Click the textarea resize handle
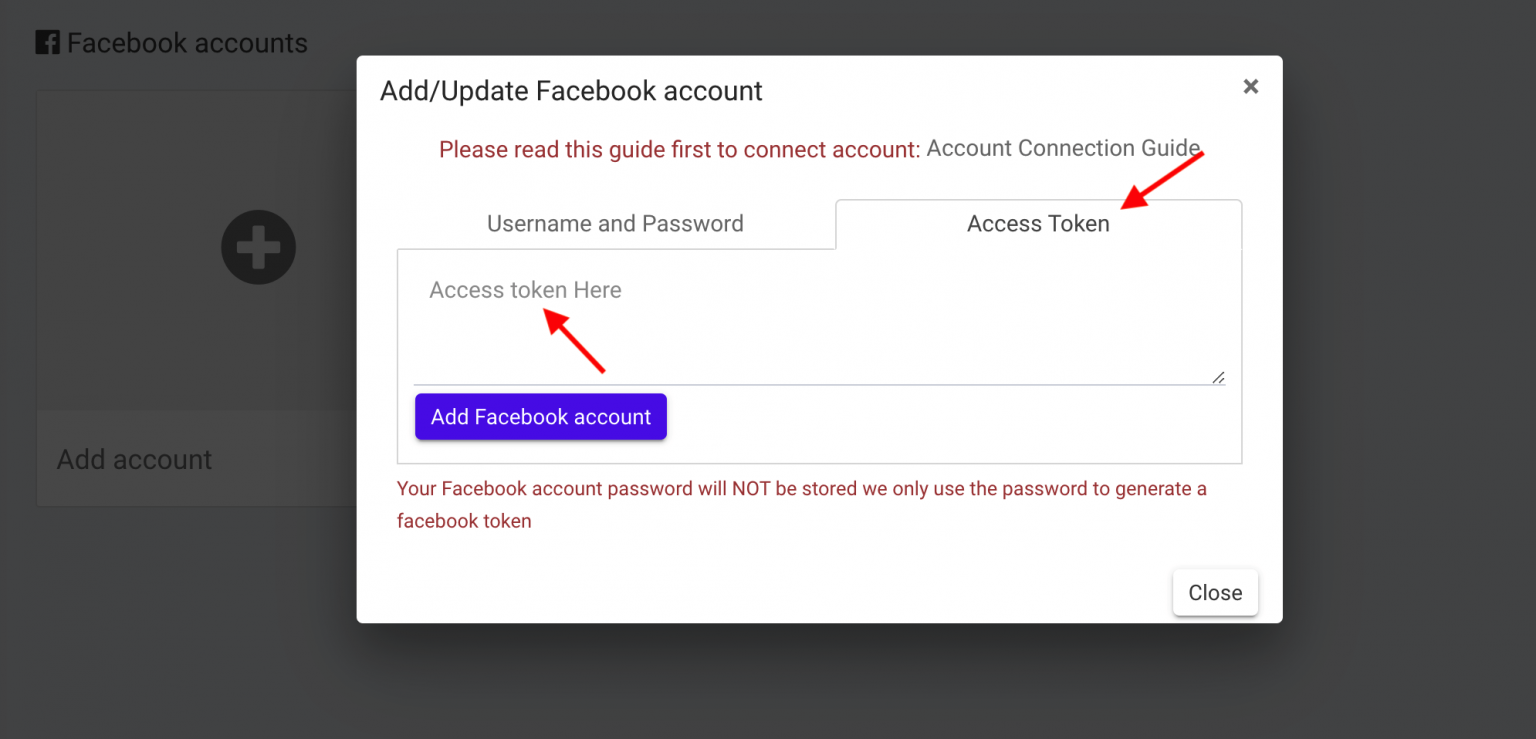This screenshot has height=739, width=1536. (x=1218, y=377)
